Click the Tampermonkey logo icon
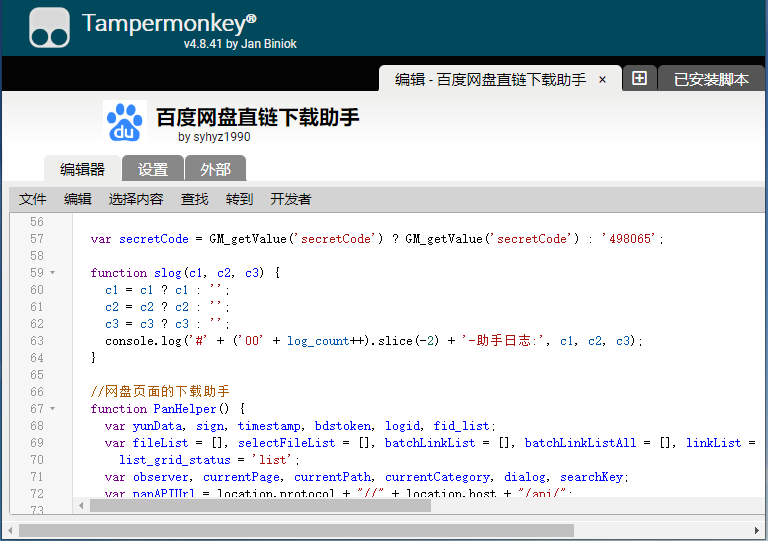The width and height of the screenshot is (768, 541). (x=49, y=27)
